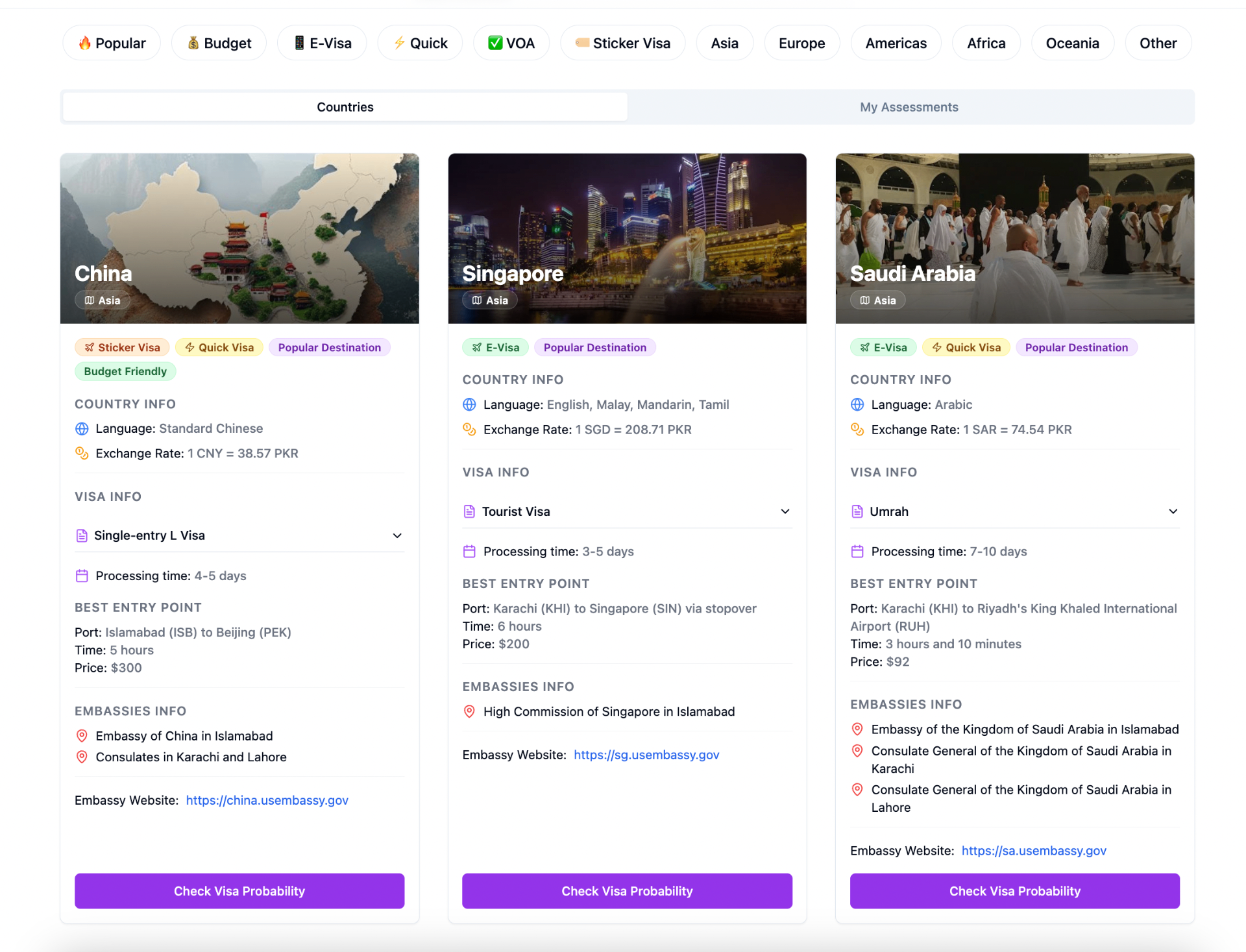The image size is (1246, 952).
Task: Toggle the Europe region filter chip
Action: 801,43
